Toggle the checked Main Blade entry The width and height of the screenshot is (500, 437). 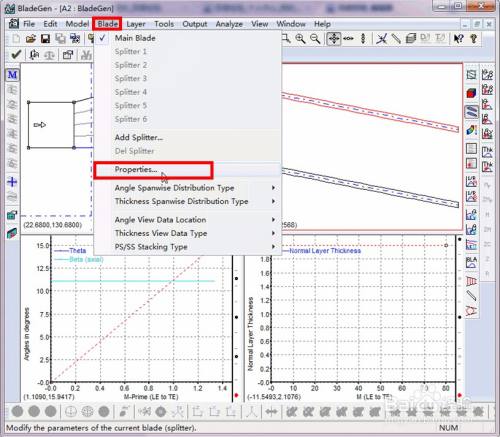coord(135,38)
